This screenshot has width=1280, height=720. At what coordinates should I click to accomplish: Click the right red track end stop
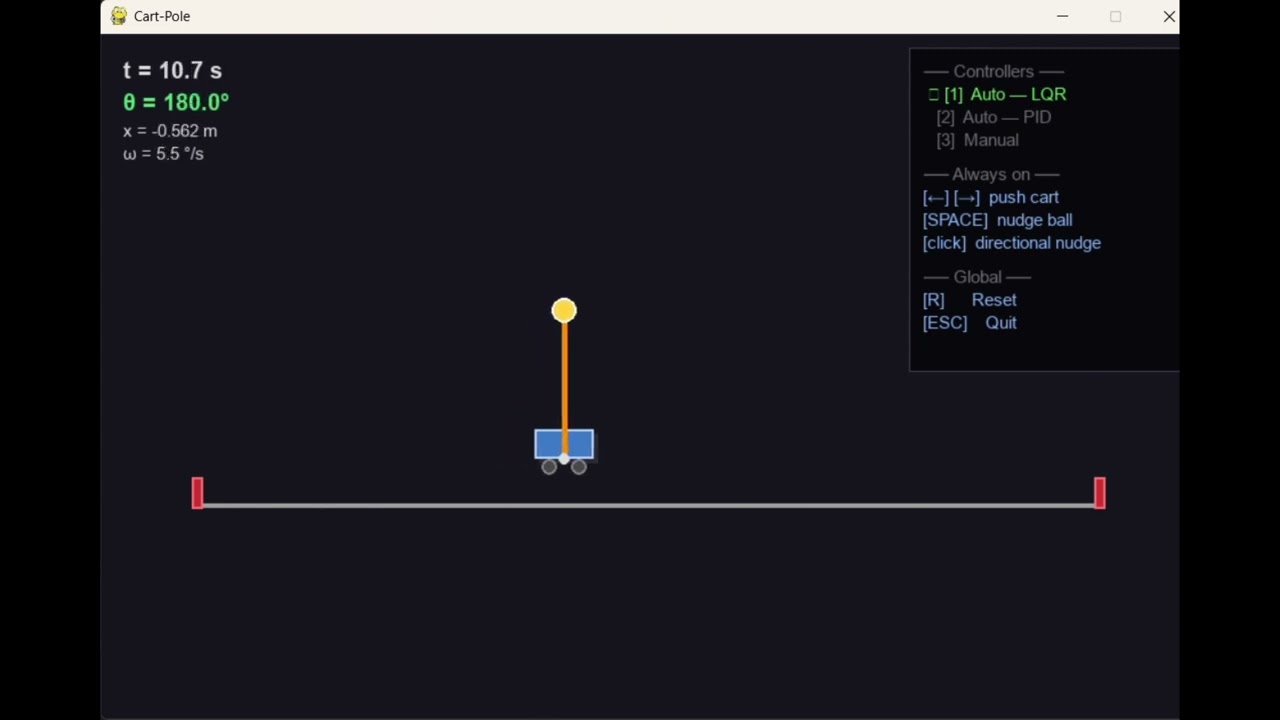(1100, 493)
